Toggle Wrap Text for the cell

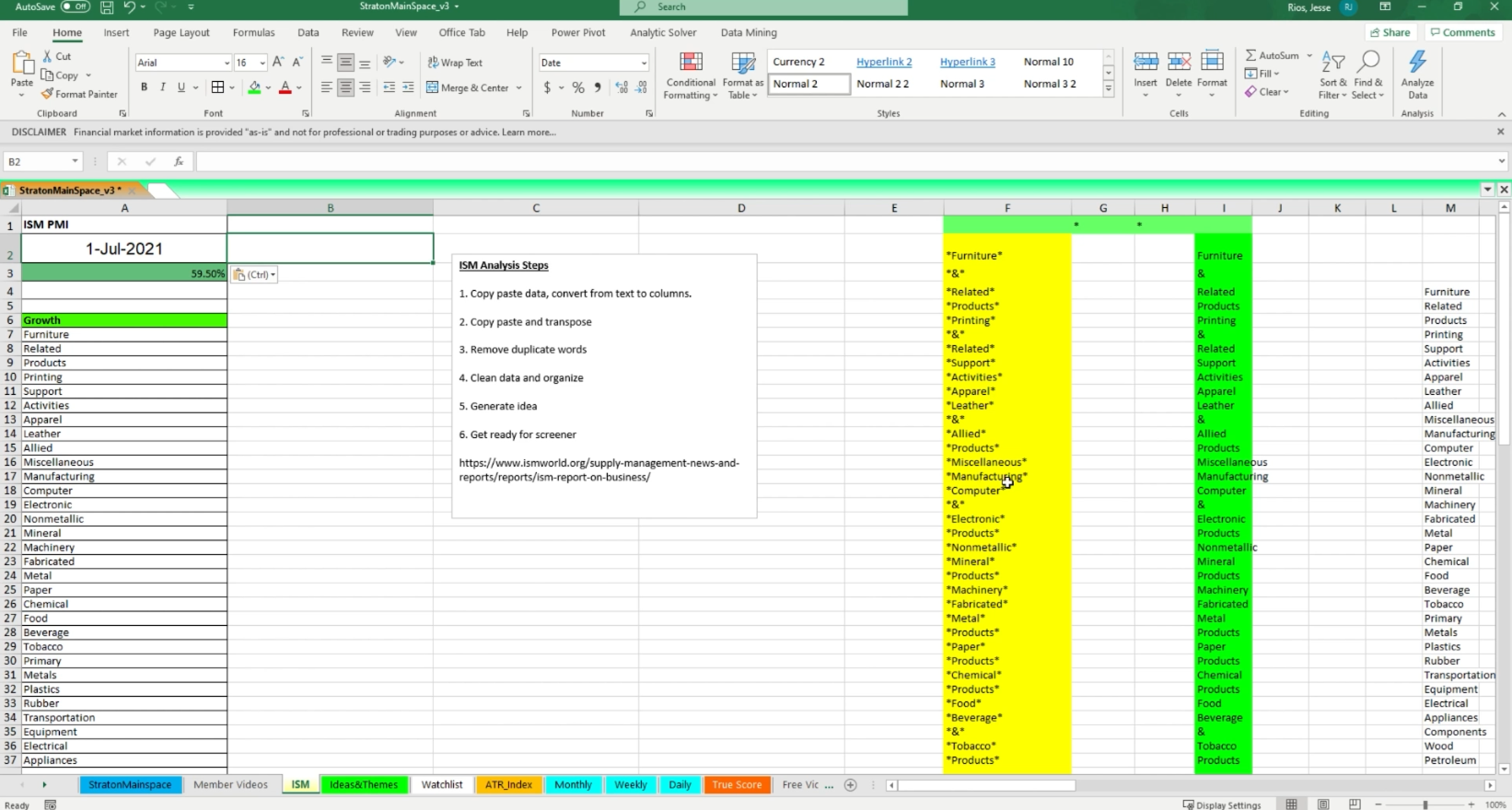coord(455,63)
